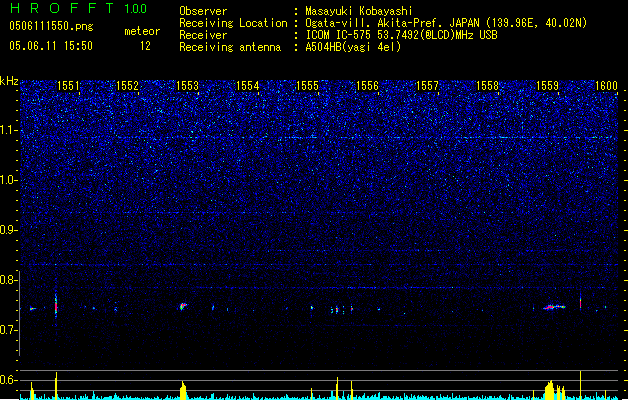Click the 1600 time marker
This screenshot has height=400, width=629.
(x=606, y=86)
